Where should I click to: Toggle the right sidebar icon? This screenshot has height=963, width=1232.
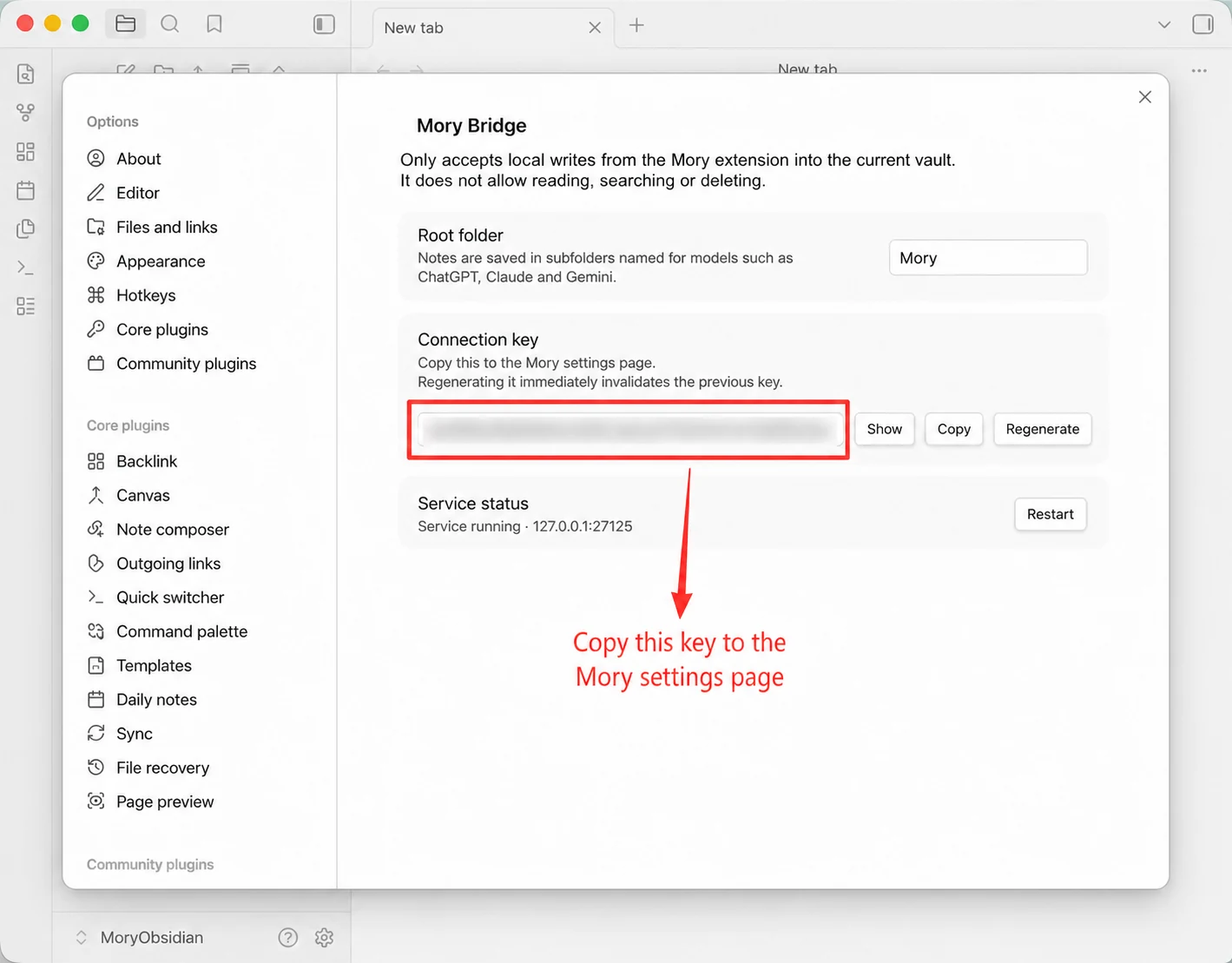[1203, 24]
